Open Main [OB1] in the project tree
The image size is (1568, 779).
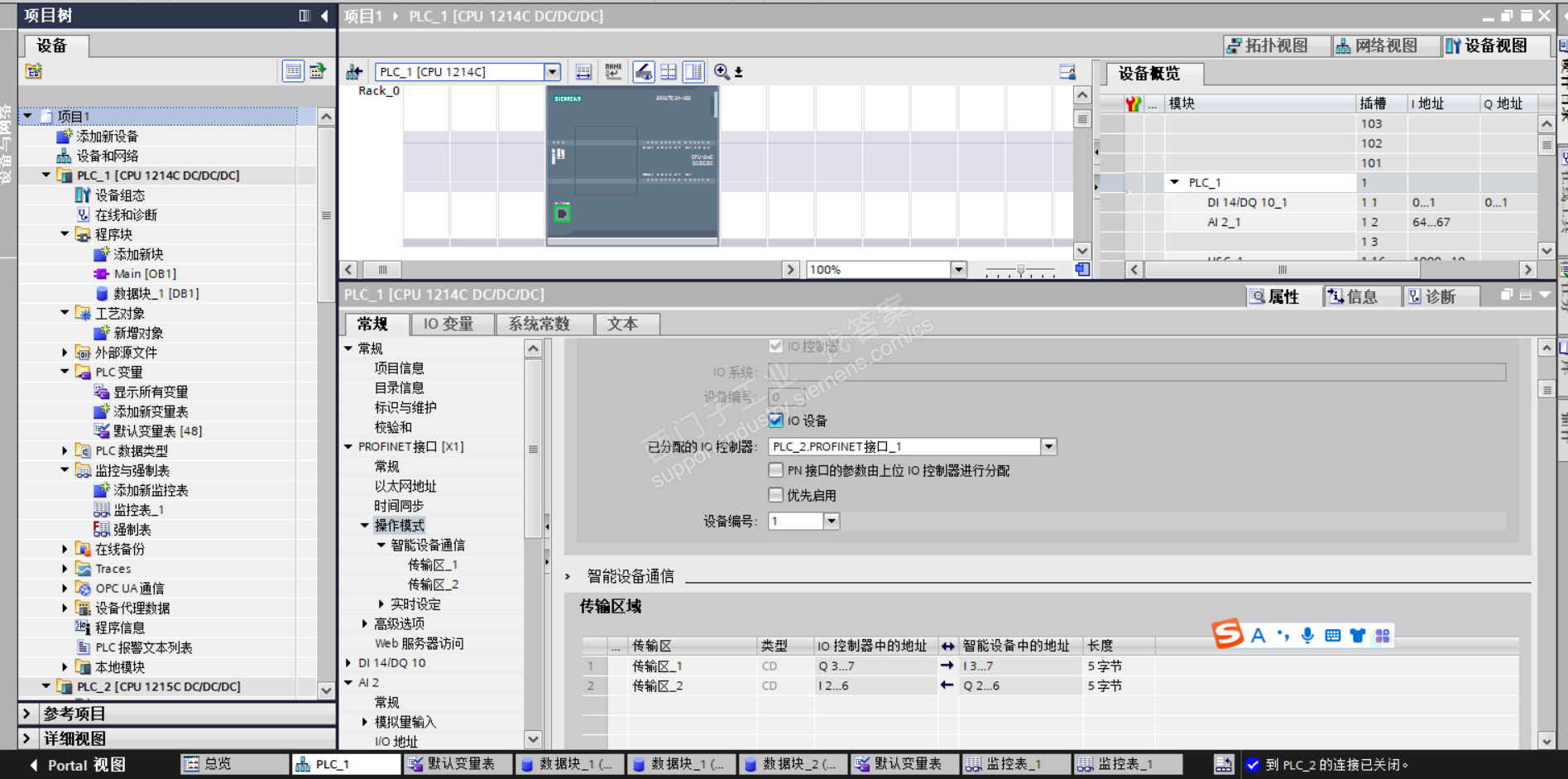[x=145, y=273]
